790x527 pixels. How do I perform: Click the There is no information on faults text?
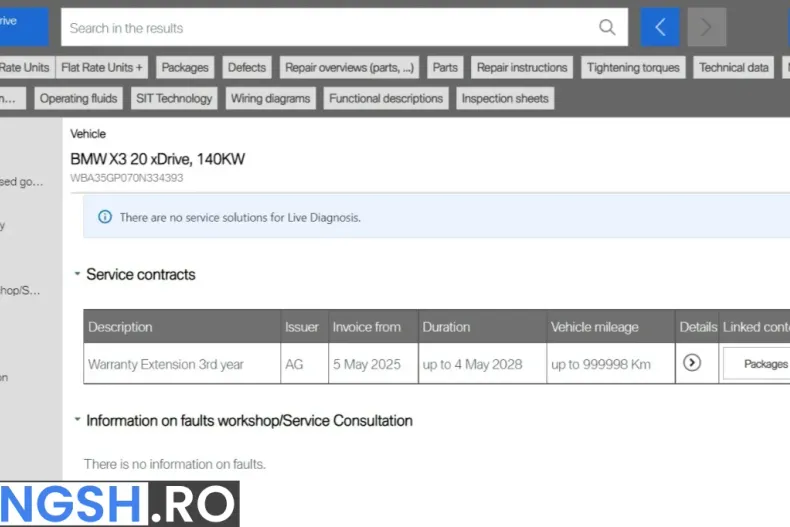pos(174,464)
